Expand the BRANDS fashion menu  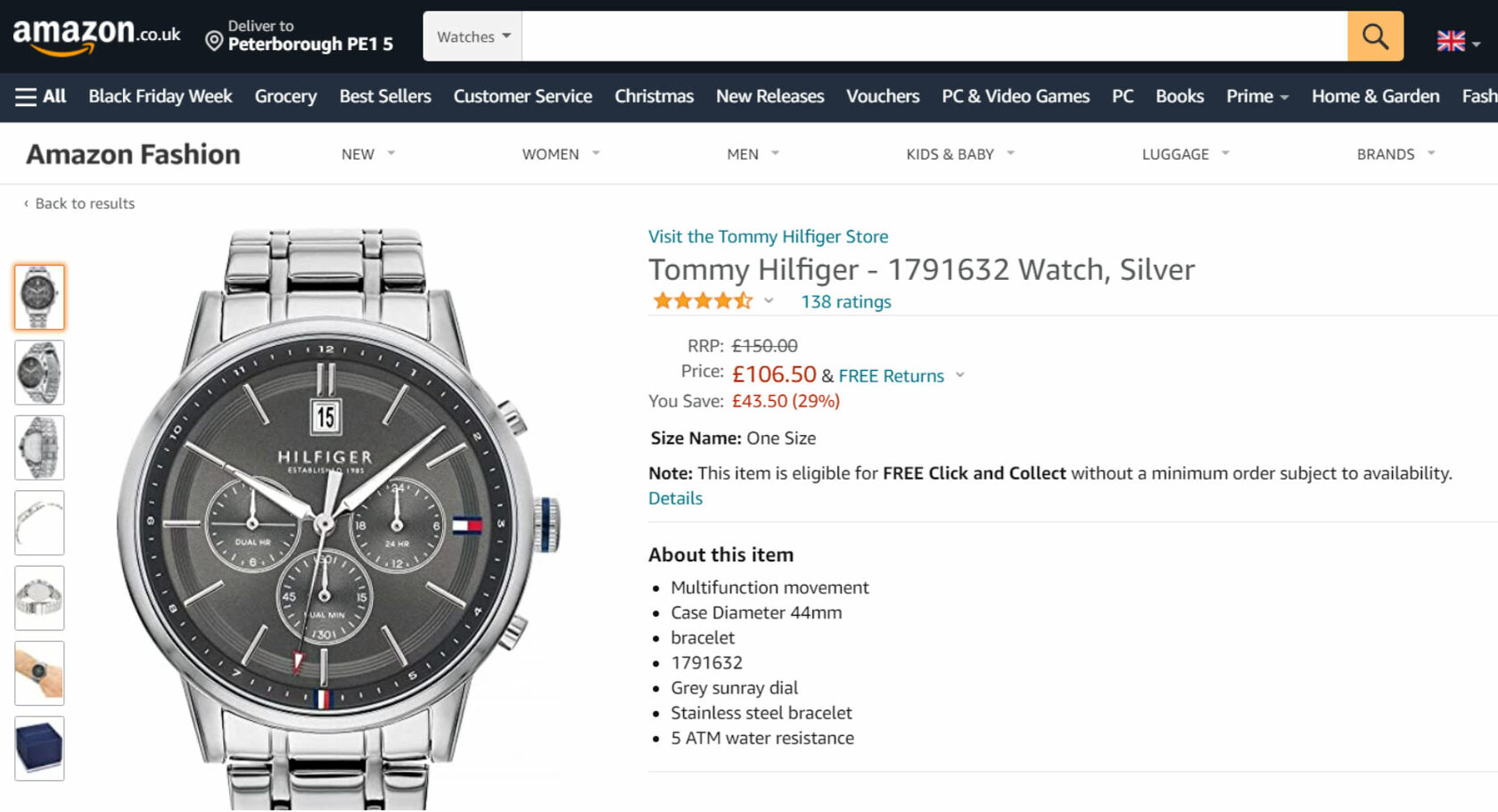click(1395, 154)
